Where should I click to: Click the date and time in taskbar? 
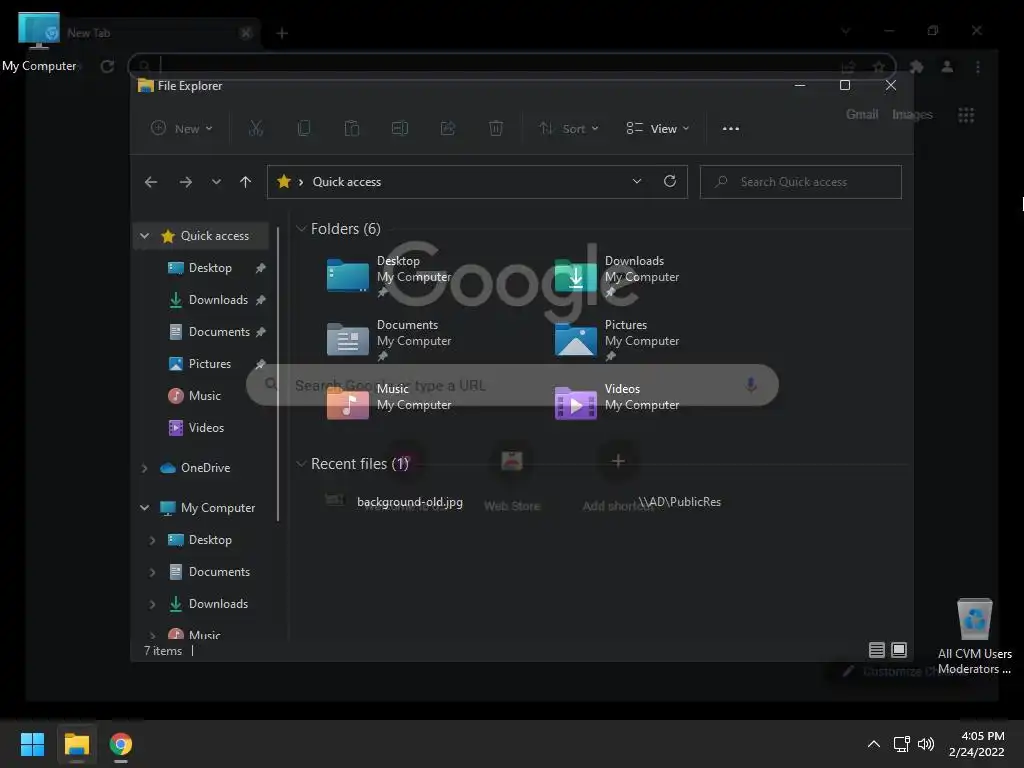(x=976, y=744)
